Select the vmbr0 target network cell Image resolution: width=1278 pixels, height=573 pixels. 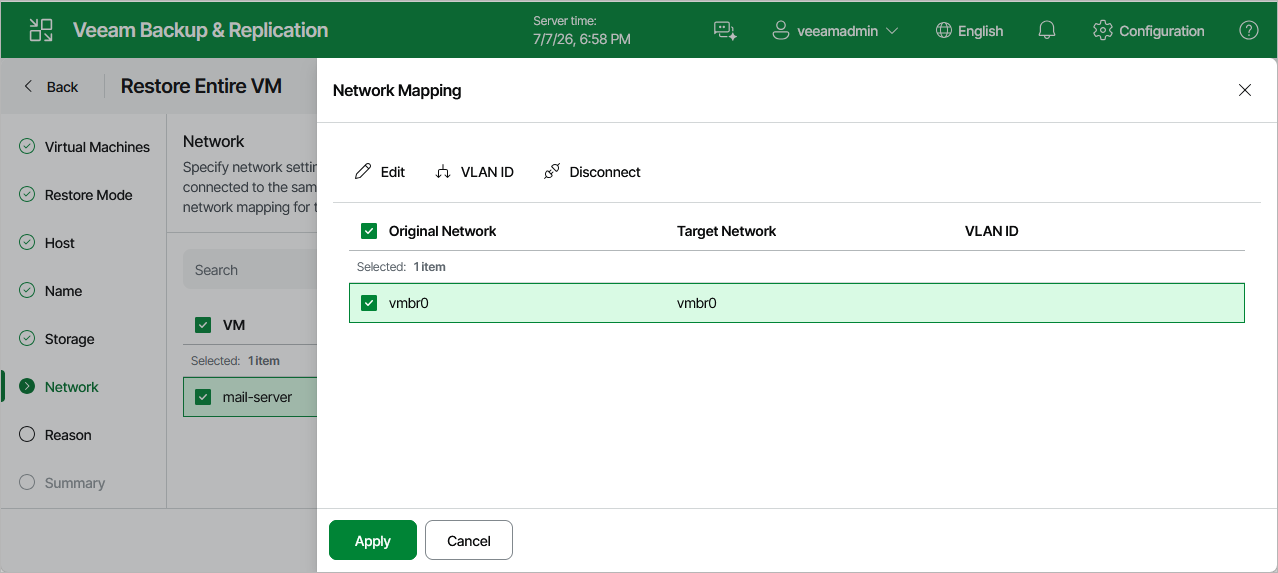(x=696, y=303)
